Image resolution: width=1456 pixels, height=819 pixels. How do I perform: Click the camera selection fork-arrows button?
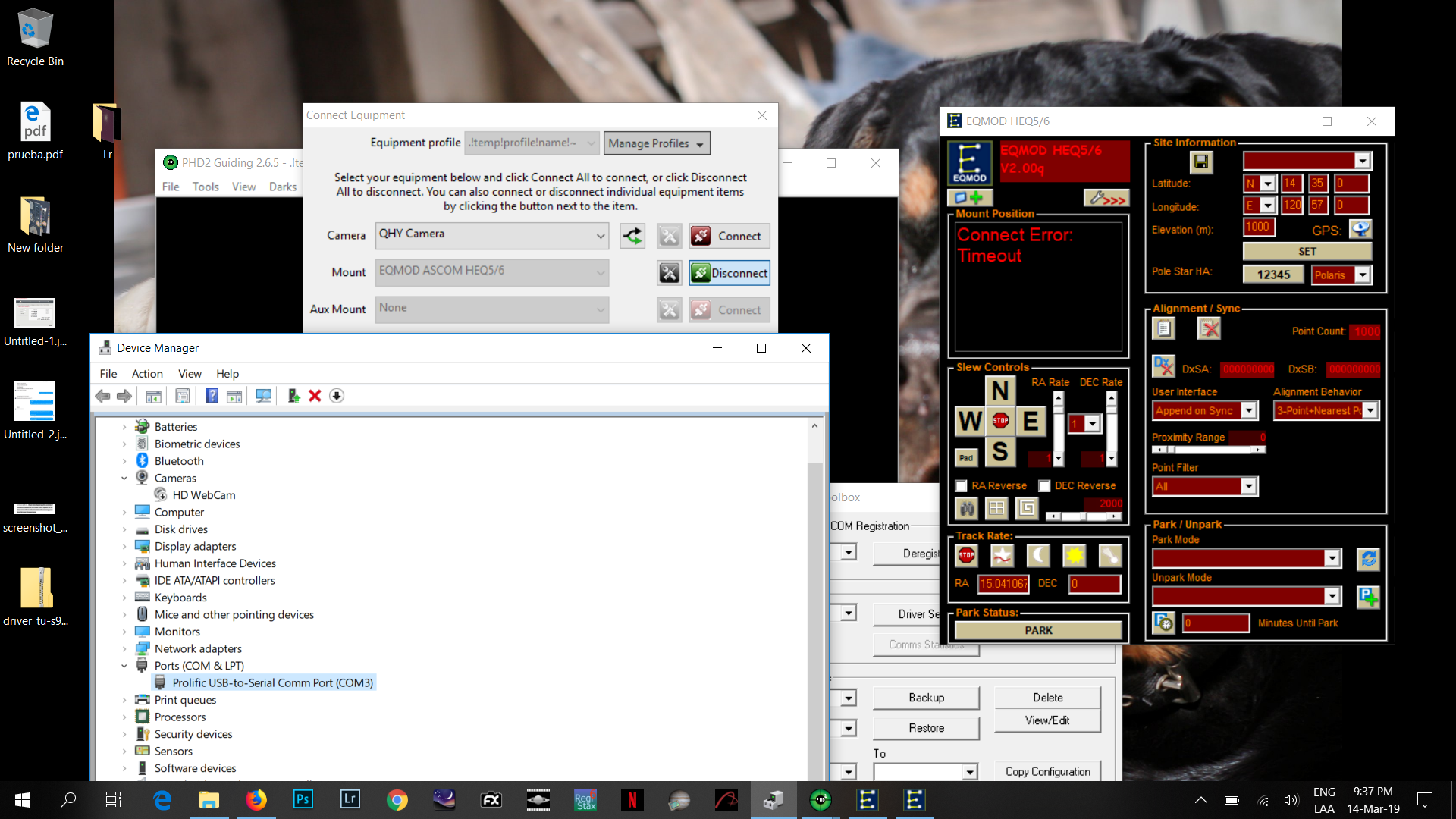(x=632, y=236)
